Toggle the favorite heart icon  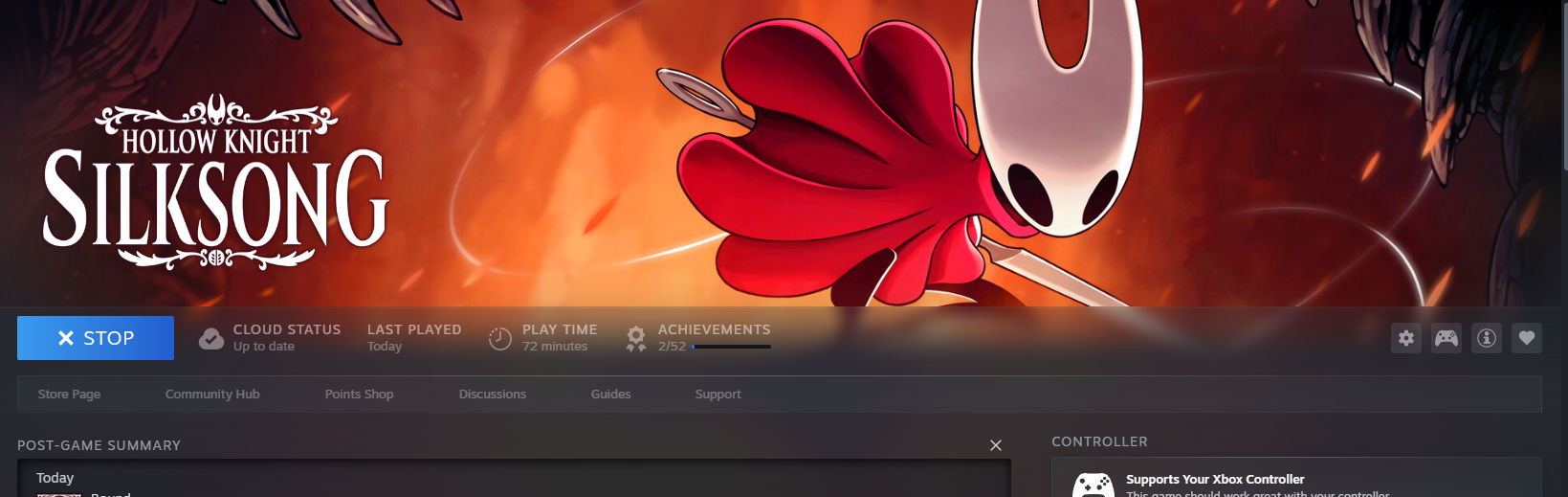coord(1526,338)
